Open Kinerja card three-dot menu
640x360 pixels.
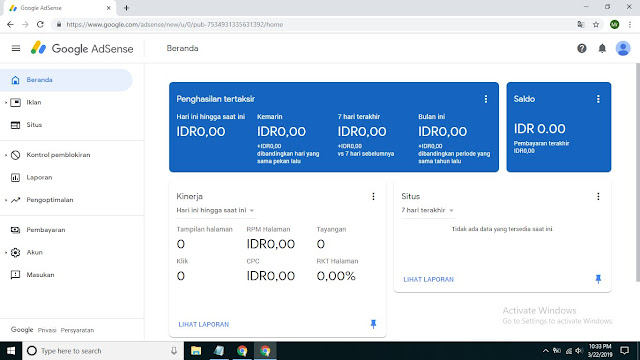373,197
